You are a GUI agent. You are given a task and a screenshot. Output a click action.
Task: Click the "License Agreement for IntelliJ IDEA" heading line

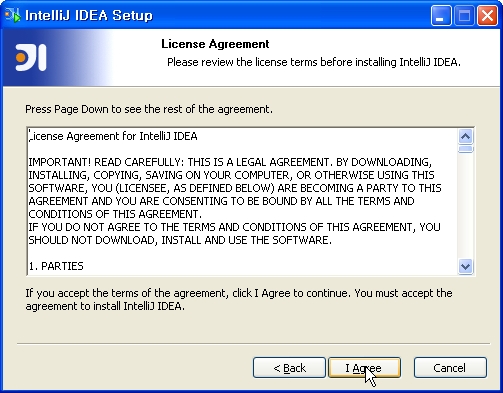click(113, 136)
